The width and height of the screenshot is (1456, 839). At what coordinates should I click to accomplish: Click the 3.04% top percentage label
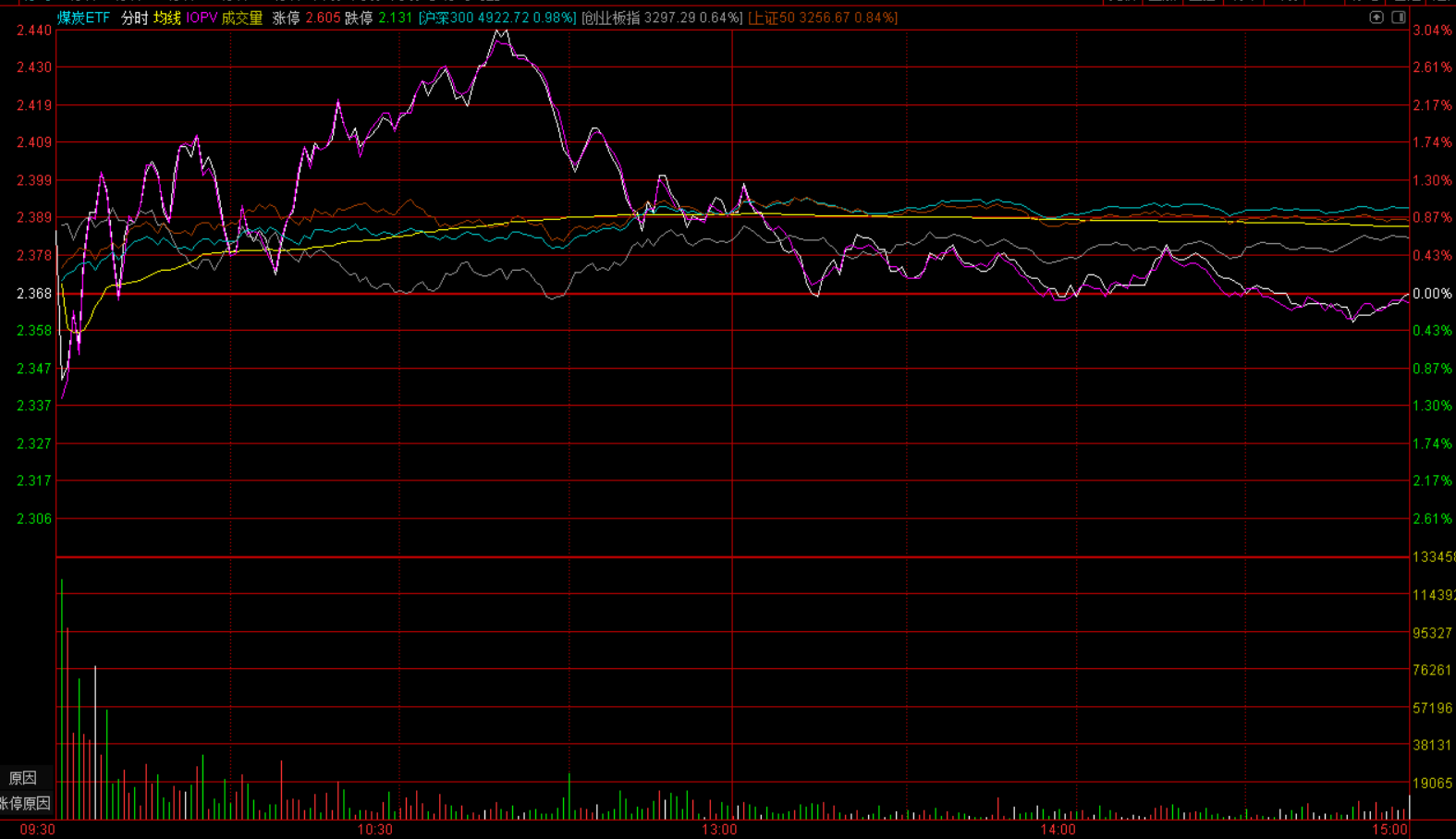1432,30
